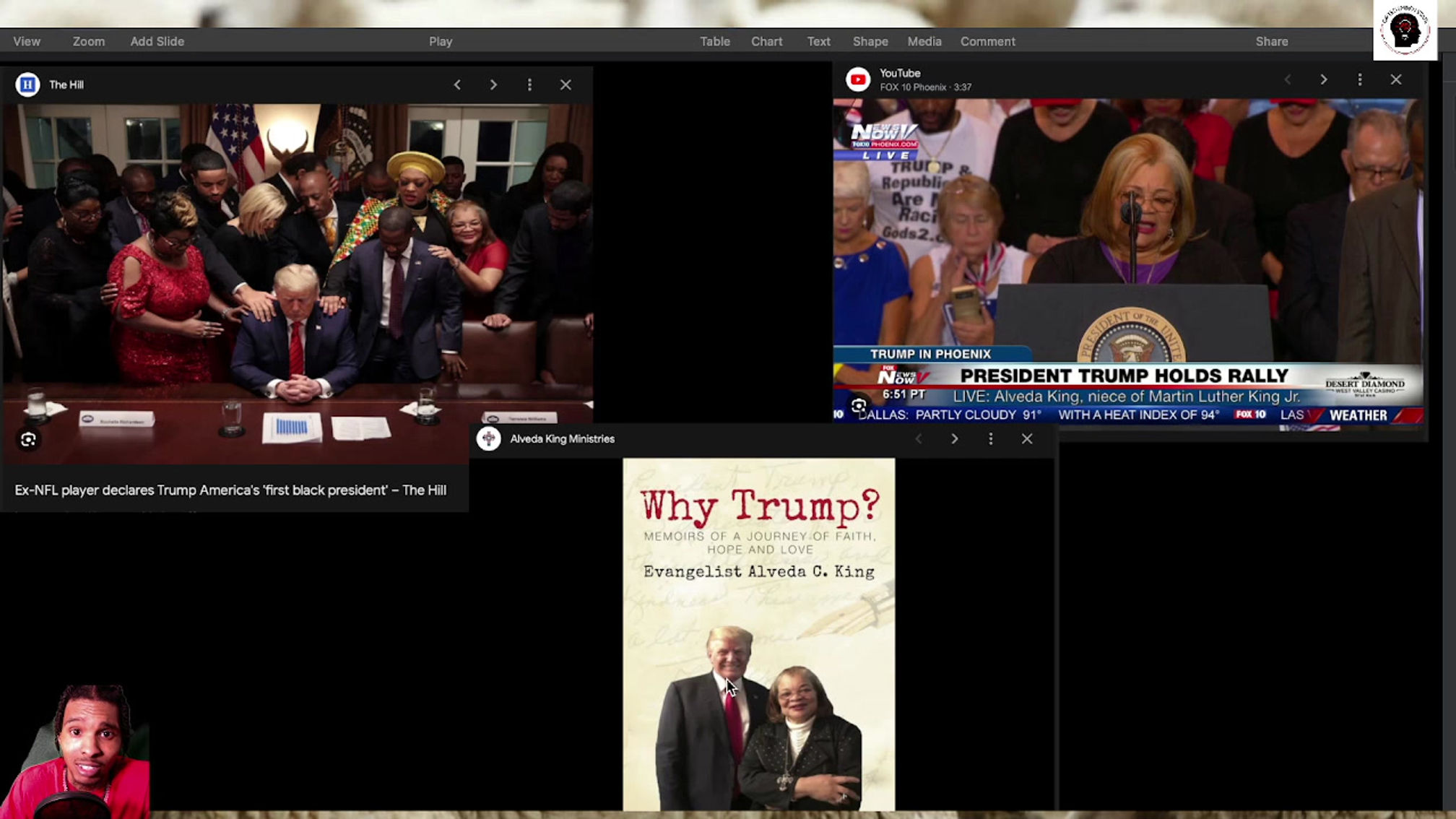
Task: Open more options in The Hill panel
Action: tap(529, 84)
